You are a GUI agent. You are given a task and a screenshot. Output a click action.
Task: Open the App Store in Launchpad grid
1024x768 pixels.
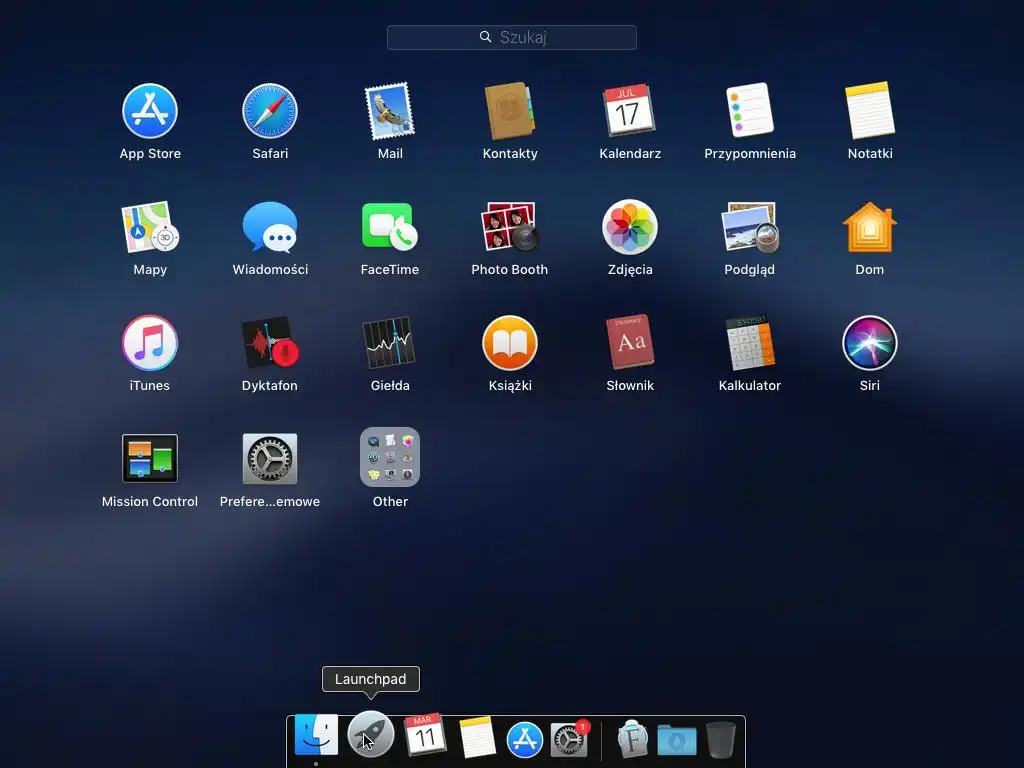pyautogui.click(x=150, y=111)
